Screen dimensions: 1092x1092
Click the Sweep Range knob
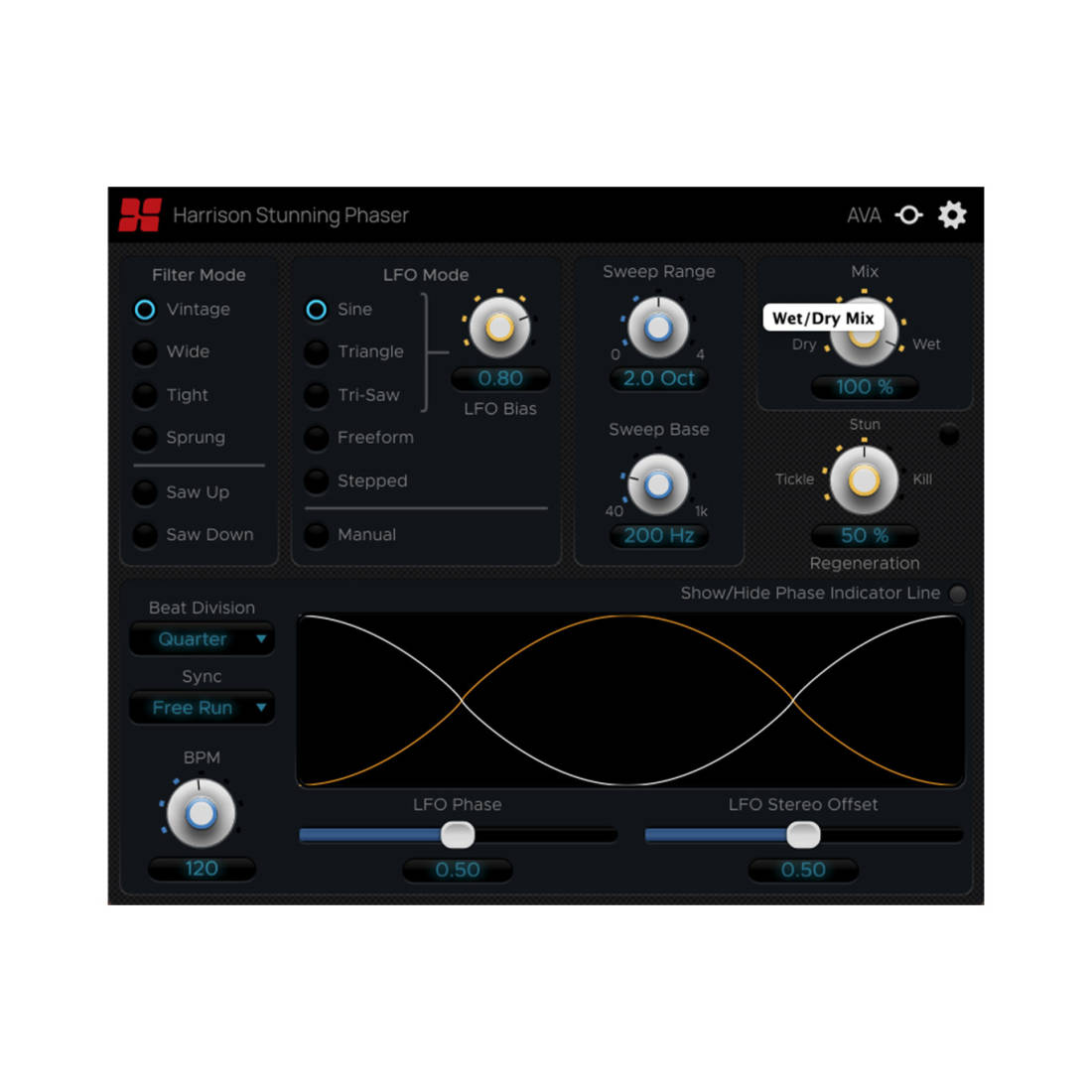point(658,329)
